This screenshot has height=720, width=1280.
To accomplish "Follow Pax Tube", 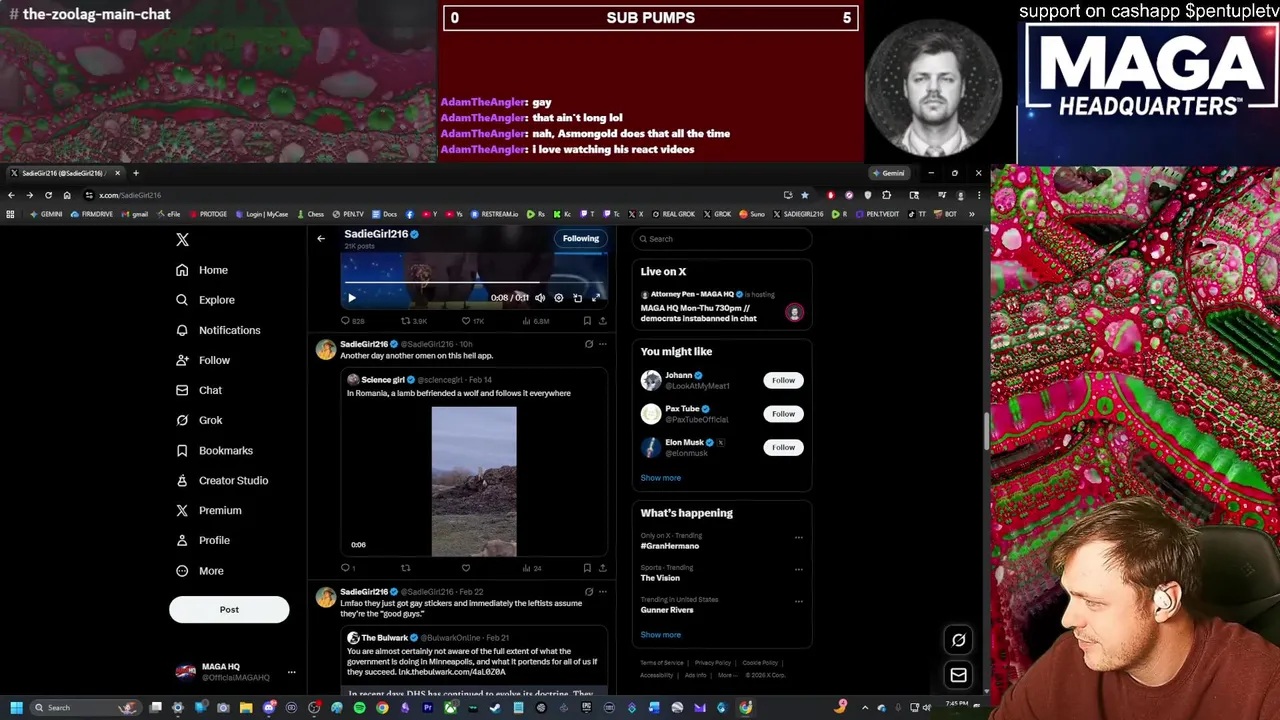I will 783,414.
